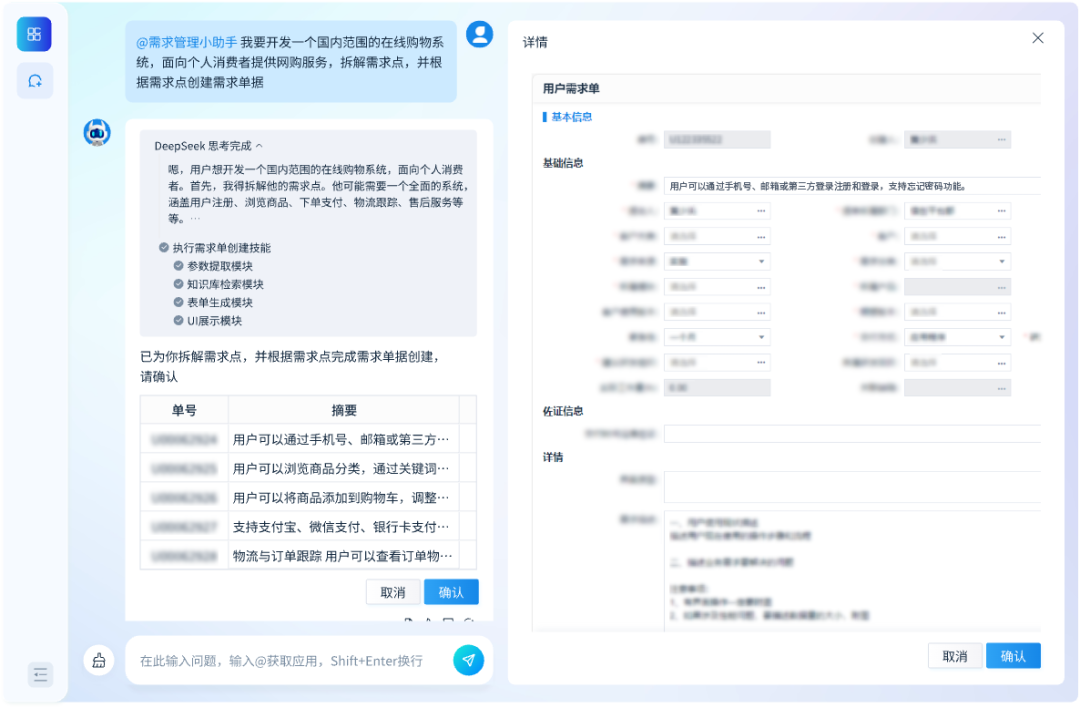Viewport: 1080px width, 708px height.
Task: Click the regenerate icon below the confirmation buttons
Action: point(470,620)
